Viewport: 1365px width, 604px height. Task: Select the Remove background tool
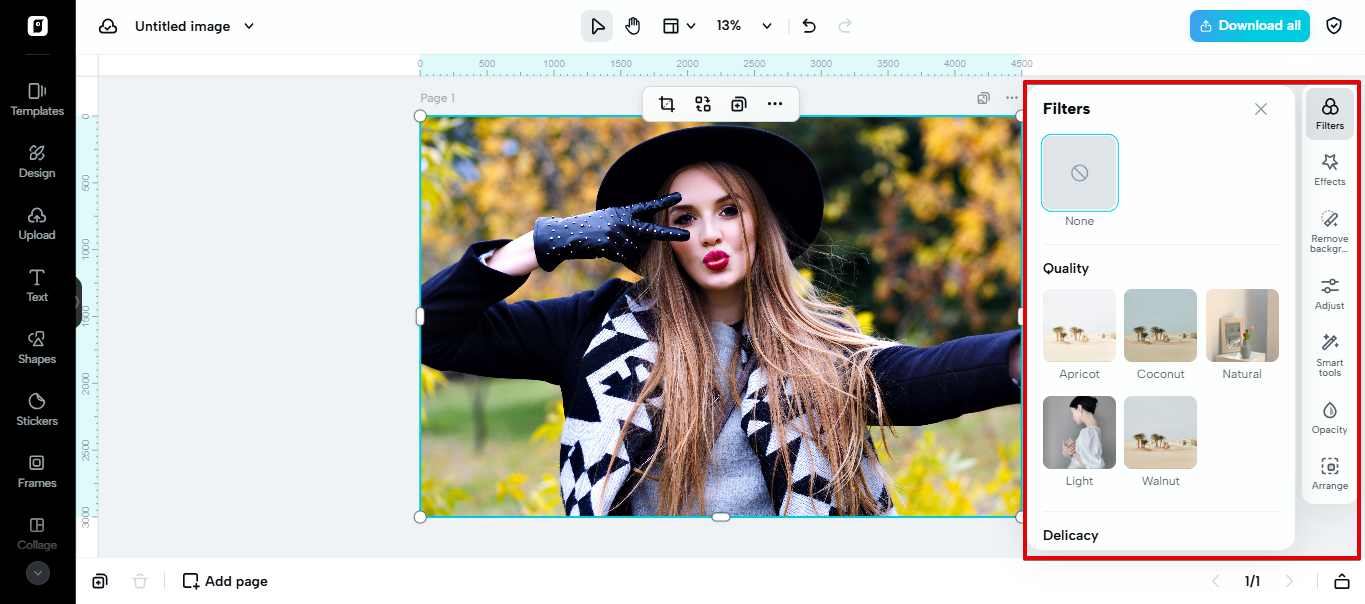click(1329, 230)
